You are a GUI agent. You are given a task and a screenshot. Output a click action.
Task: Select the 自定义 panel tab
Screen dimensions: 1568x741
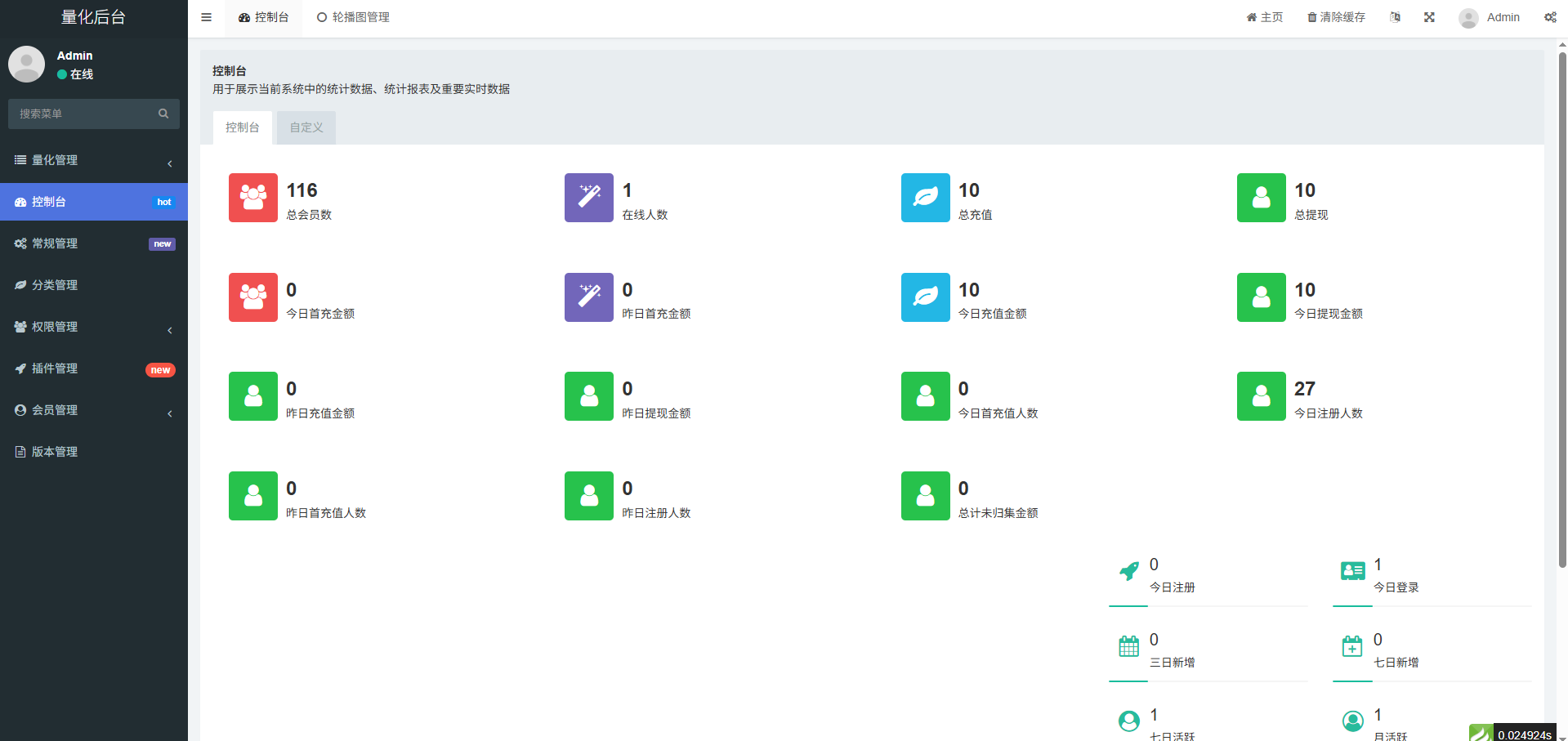pyautogui.click(x=306, y=127)
